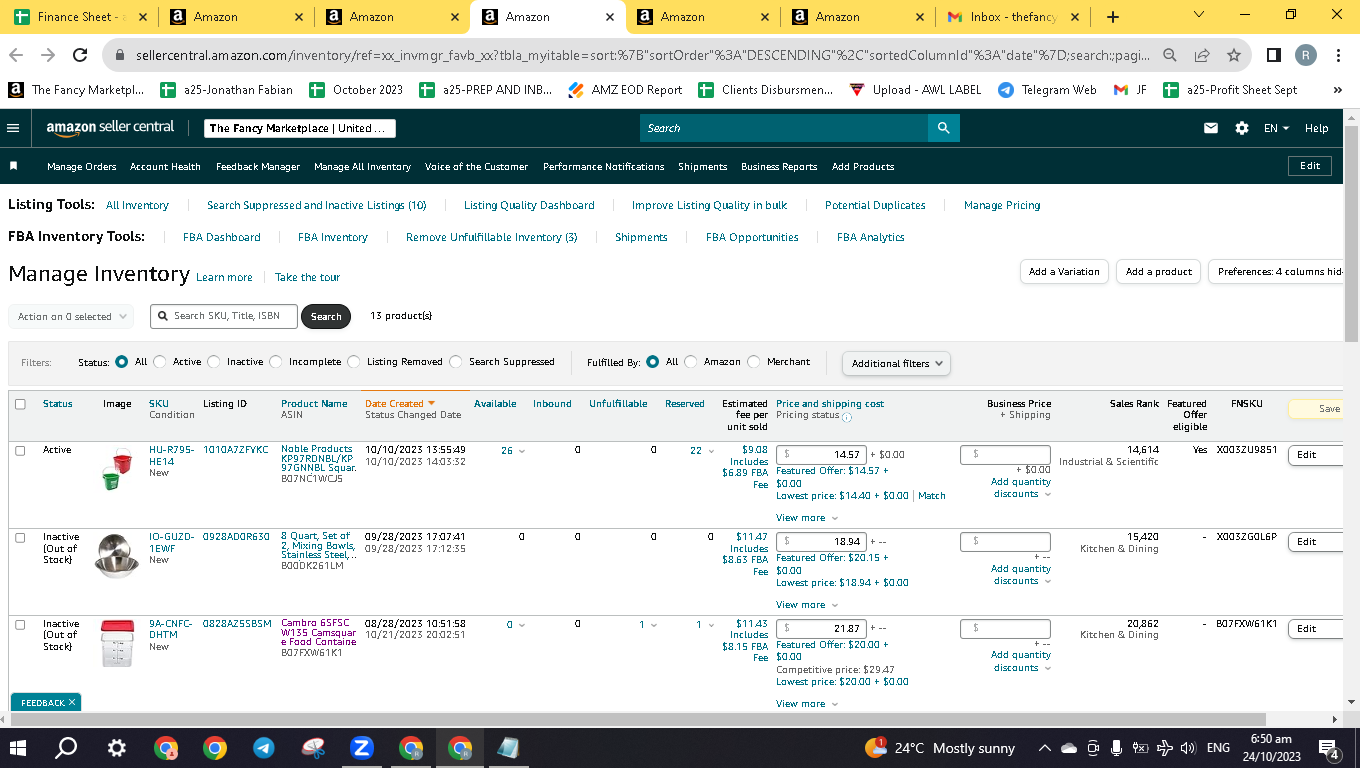
Task: Sort by the Date Created column header
Action: point(400,404)
